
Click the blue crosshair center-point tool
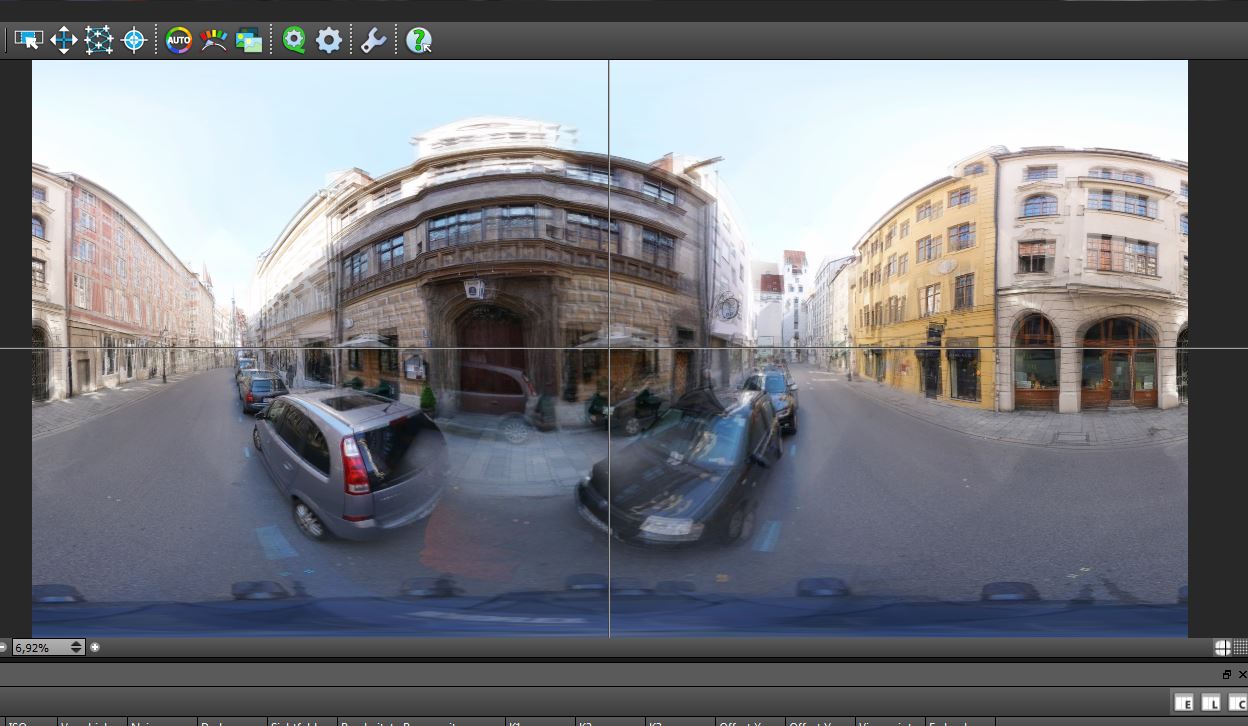134,40
